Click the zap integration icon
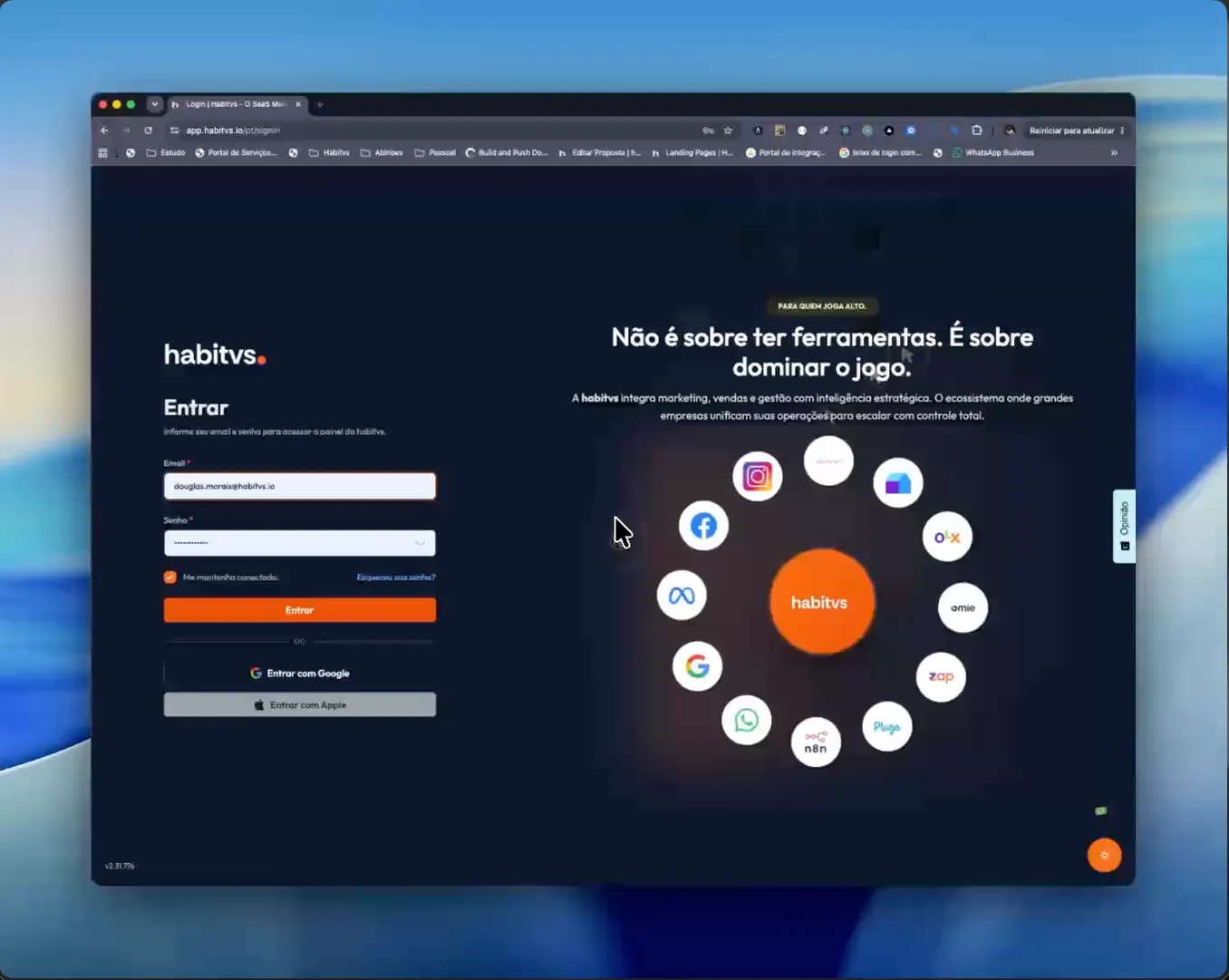This screenshot has width=1229, height=980. pos(941,676)
